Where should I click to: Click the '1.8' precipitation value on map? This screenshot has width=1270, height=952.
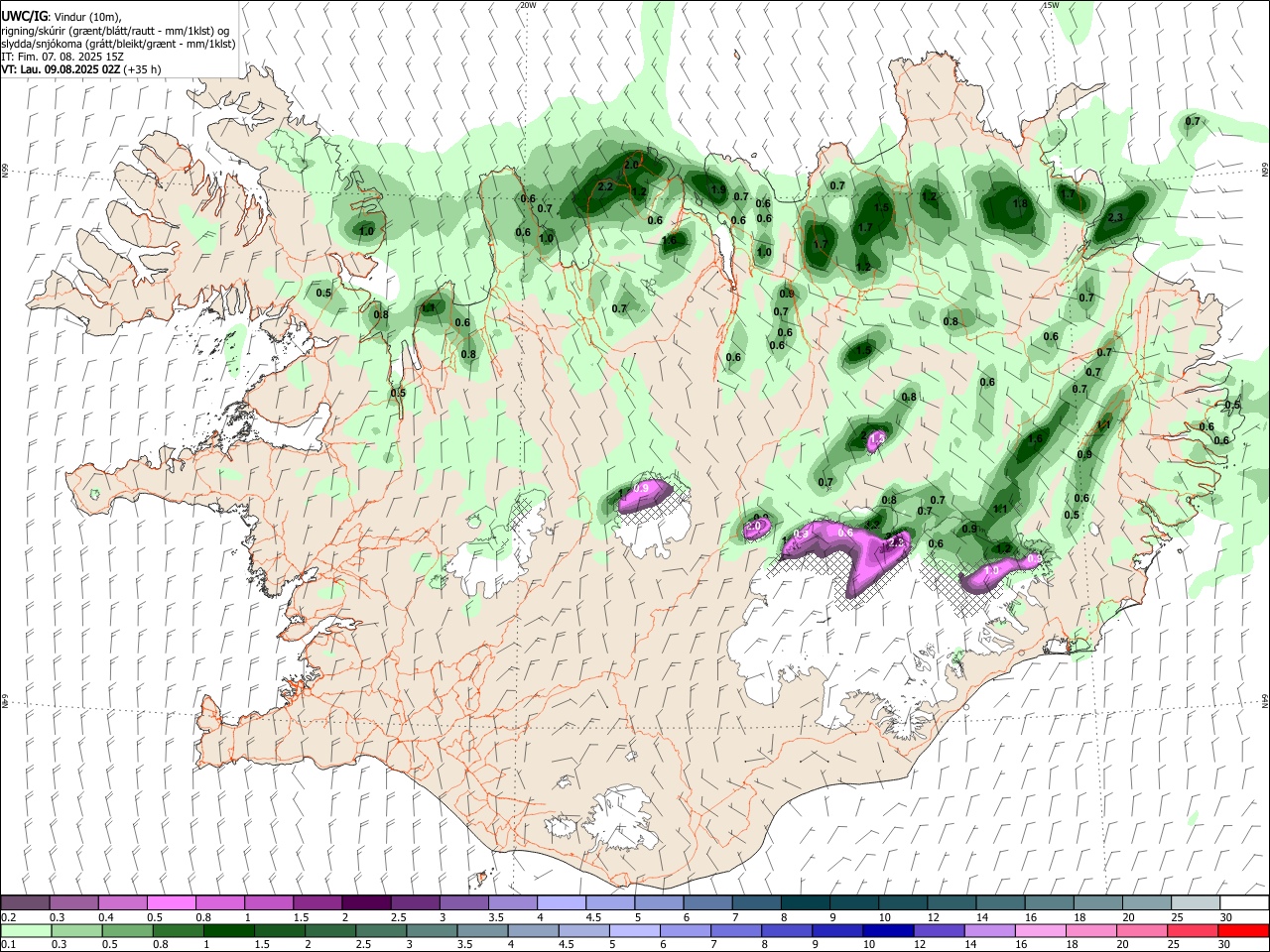click(1019, 204)
